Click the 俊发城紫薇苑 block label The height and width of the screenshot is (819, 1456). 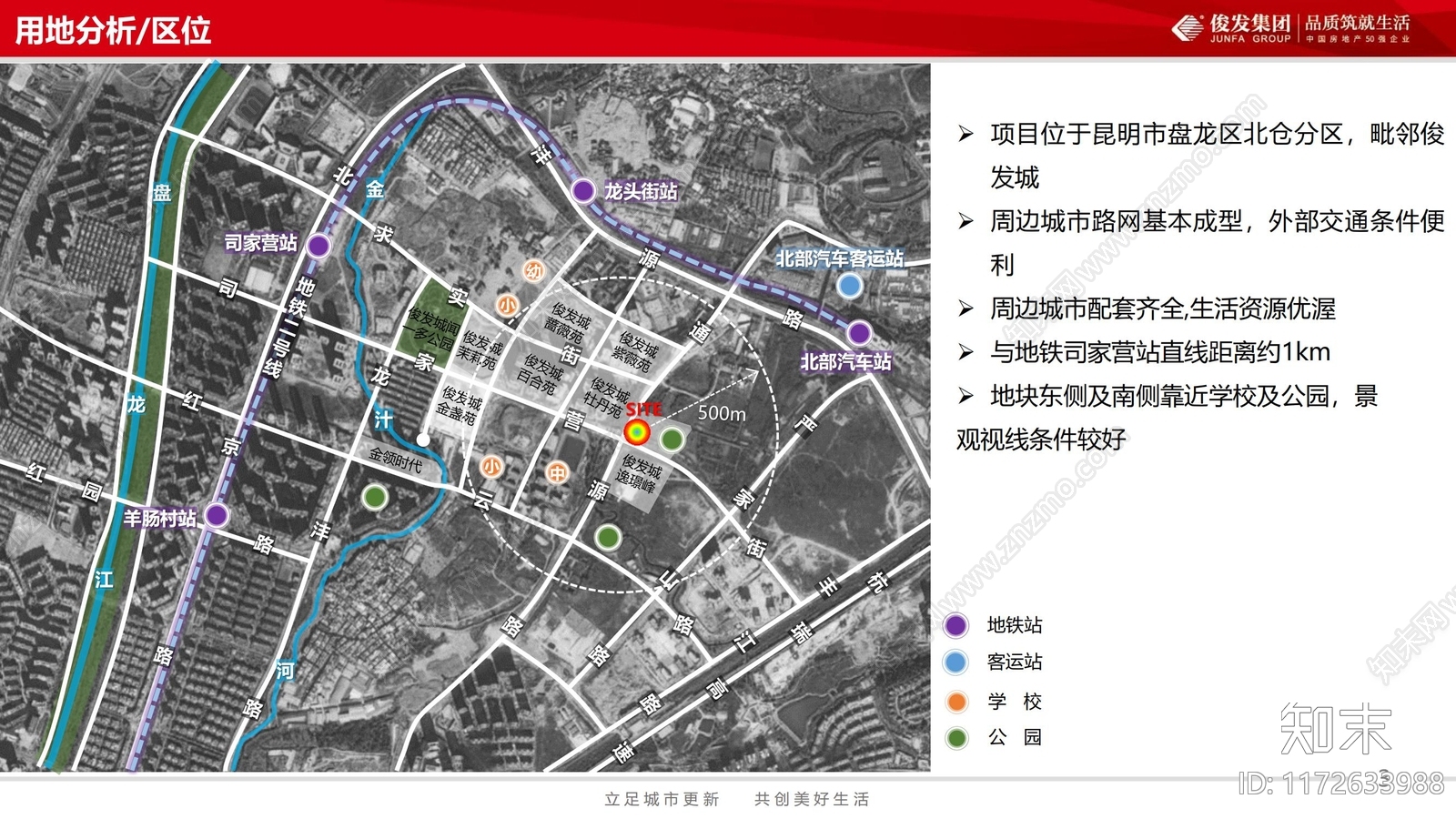point(635,353)
